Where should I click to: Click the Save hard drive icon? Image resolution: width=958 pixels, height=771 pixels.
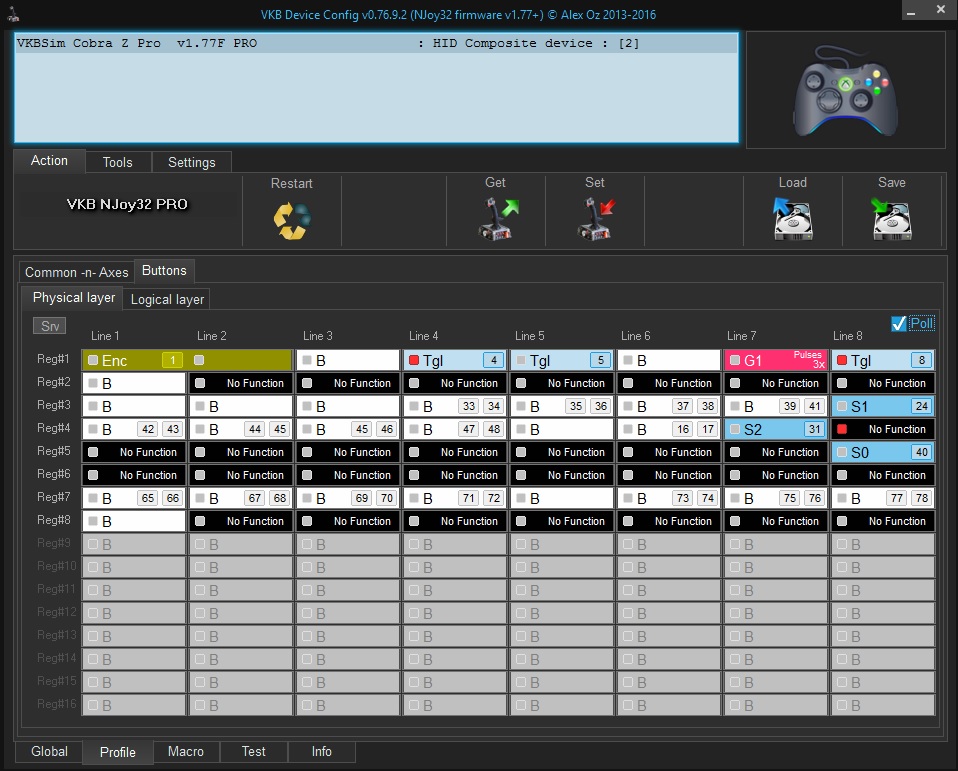pyautogui.click(x=891, y=218)
